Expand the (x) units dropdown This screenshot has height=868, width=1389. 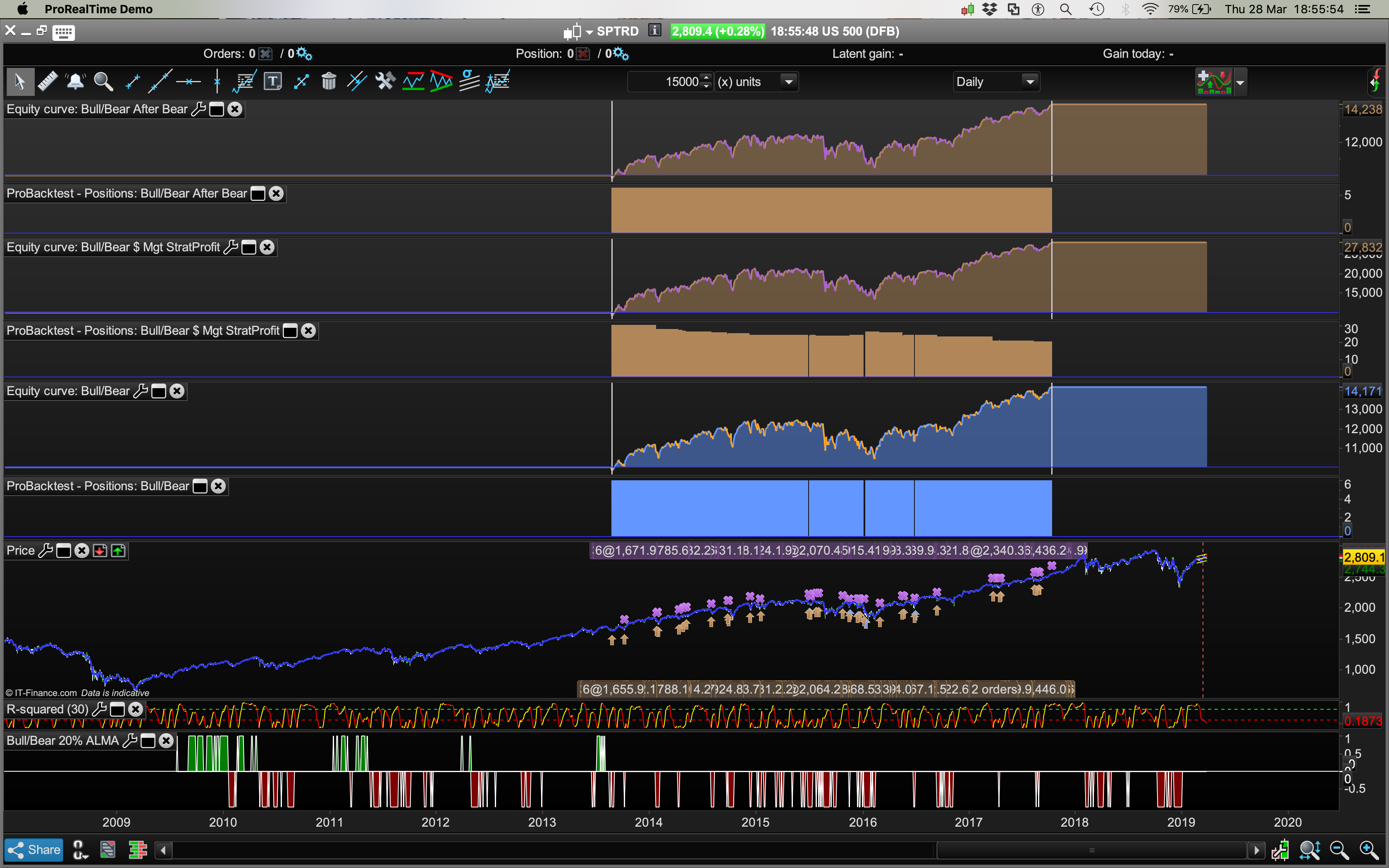point(789,81)
